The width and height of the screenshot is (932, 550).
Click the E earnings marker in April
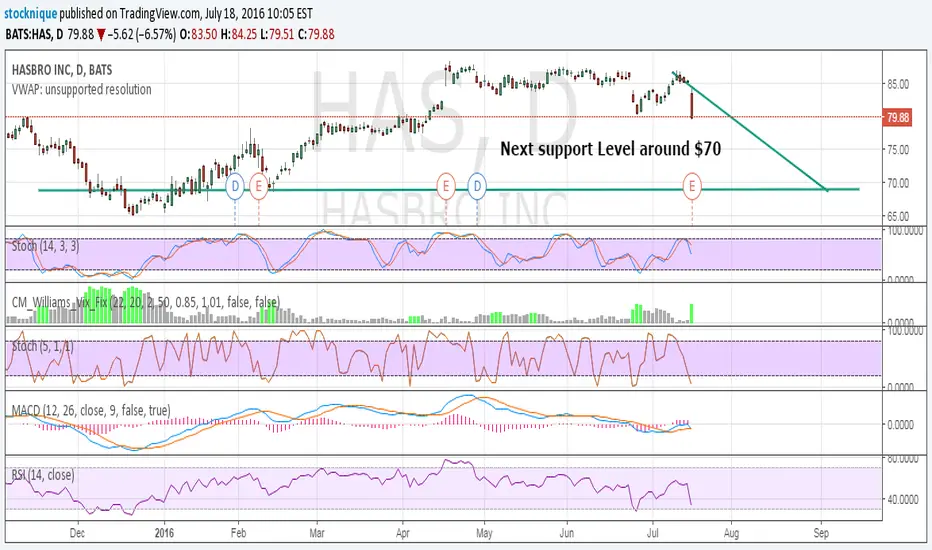446,187
